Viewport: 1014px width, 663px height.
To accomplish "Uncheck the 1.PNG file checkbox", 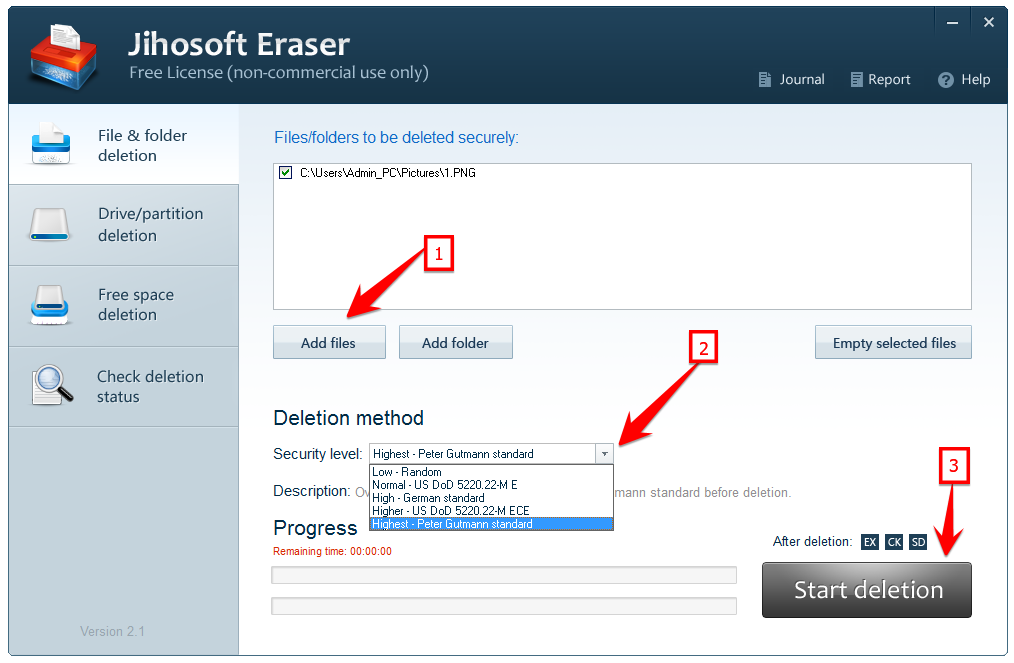I will click(x=285, y=173).
